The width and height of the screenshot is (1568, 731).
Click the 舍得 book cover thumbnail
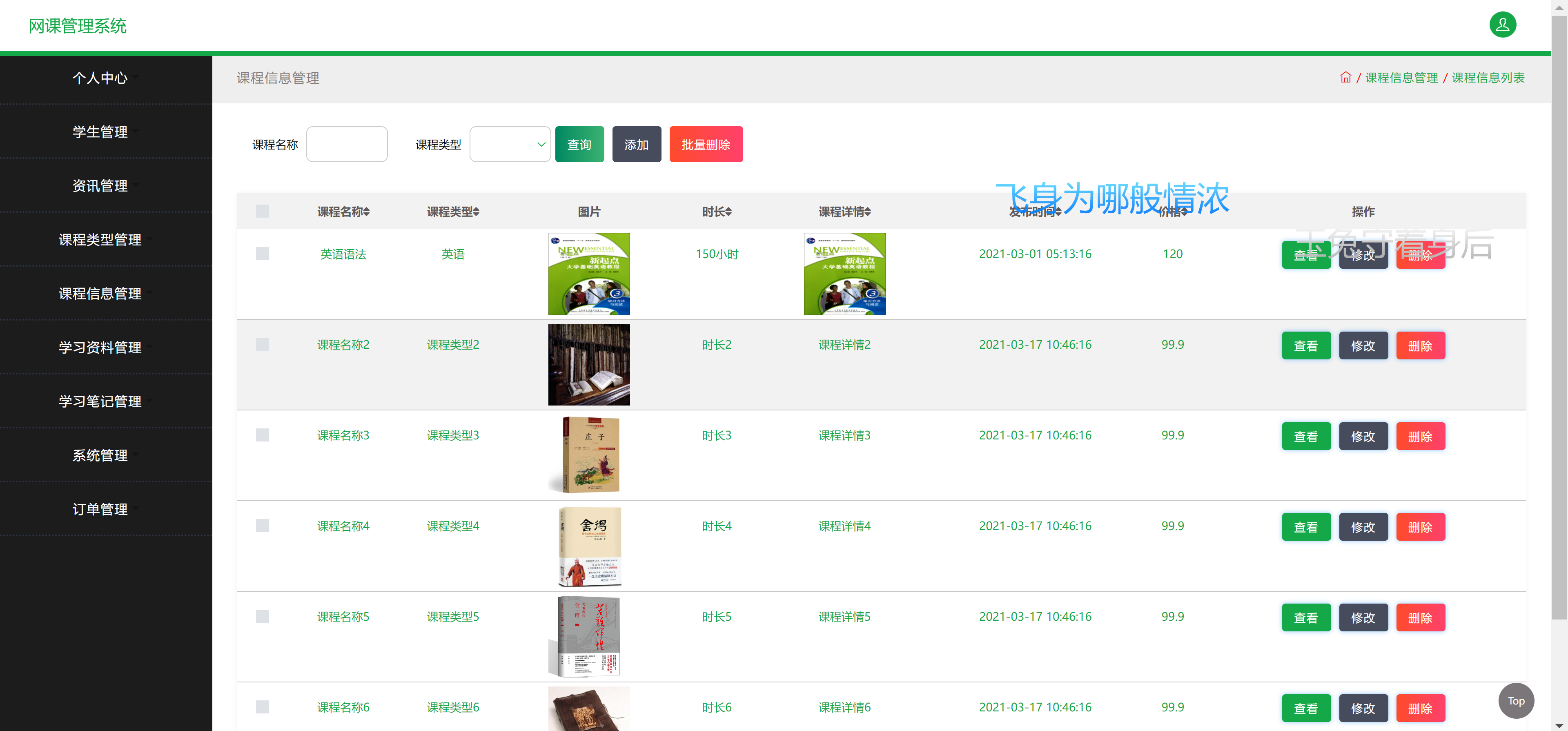(x=589, y=546)
